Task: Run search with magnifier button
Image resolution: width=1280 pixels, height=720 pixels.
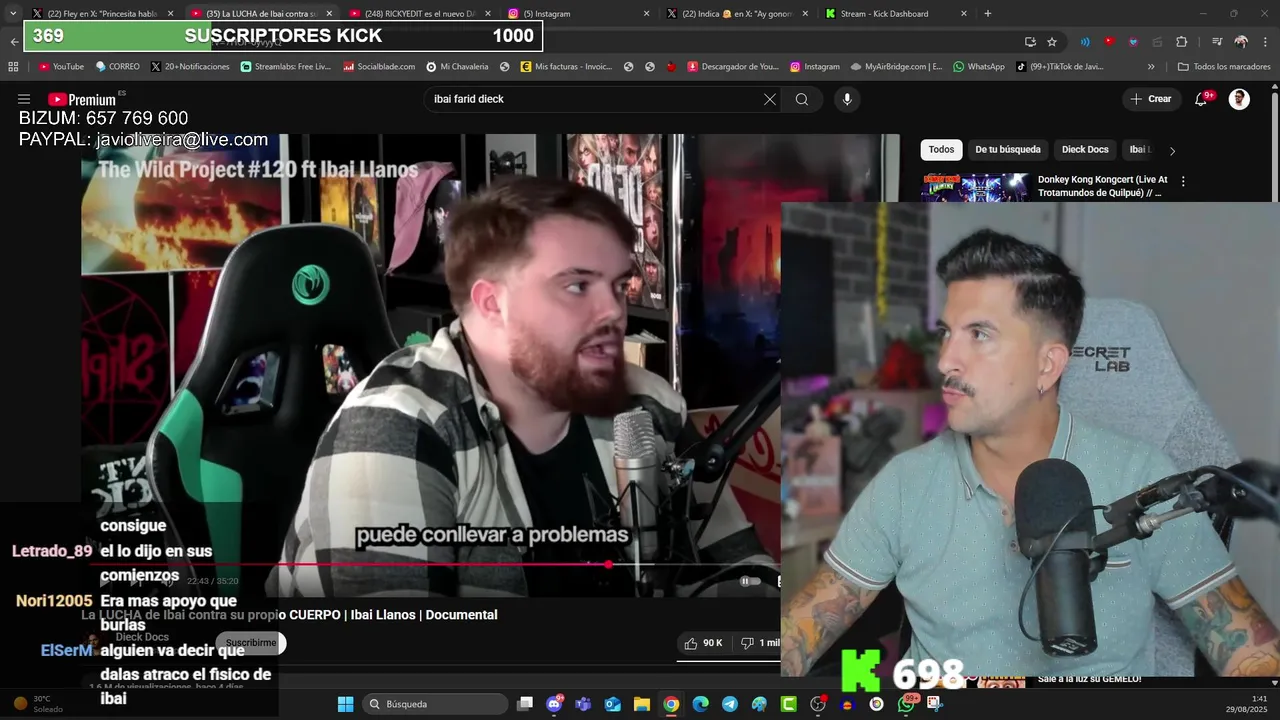Action: [802, 99]
